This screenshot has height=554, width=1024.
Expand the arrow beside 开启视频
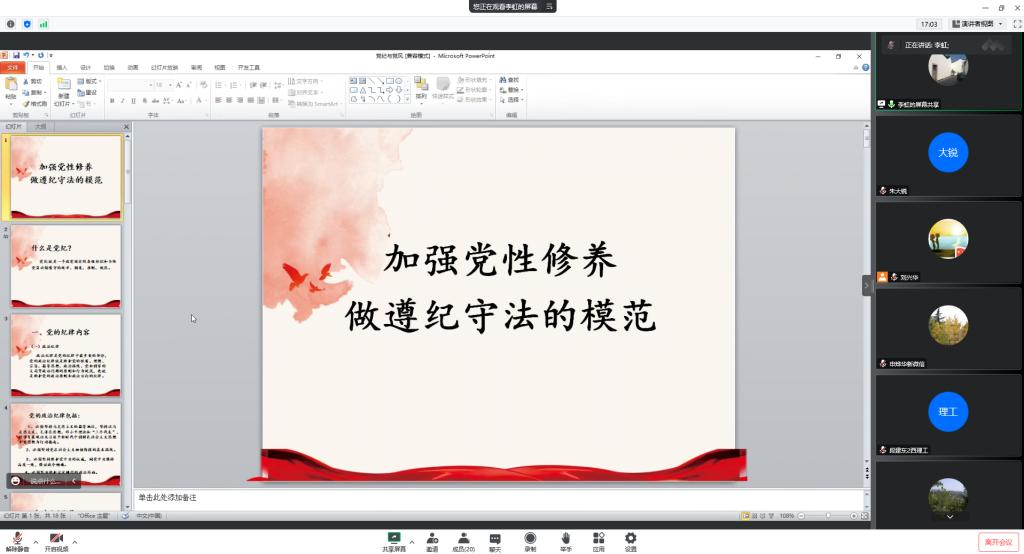click(x=75, y=541)
